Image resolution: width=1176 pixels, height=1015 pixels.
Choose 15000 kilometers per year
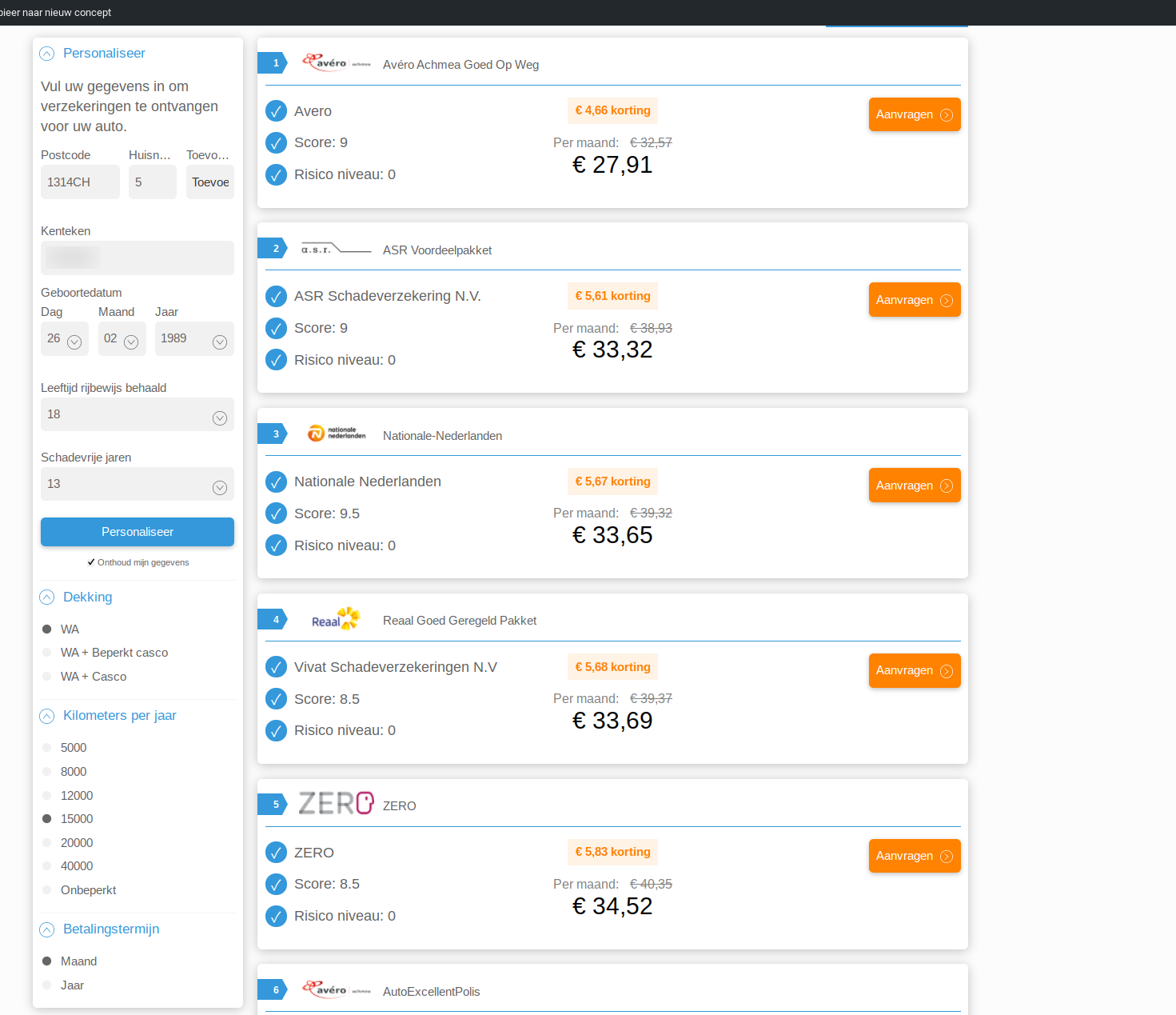click(x=47, y=819)
